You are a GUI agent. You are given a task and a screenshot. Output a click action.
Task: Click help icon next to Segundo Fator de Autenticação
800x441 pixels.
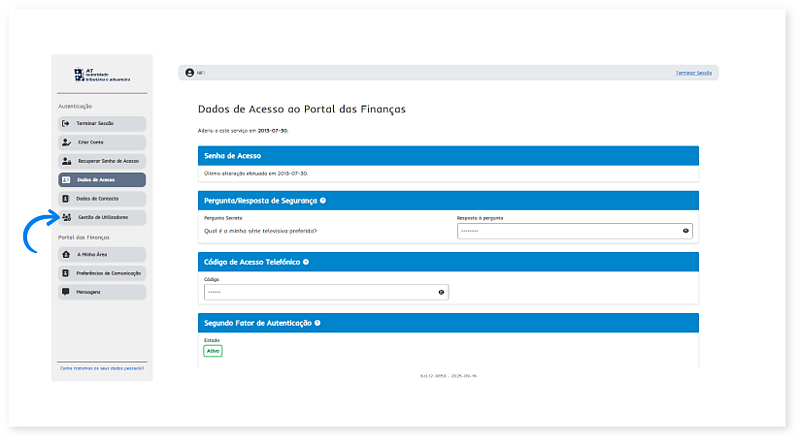coord(318,323)
